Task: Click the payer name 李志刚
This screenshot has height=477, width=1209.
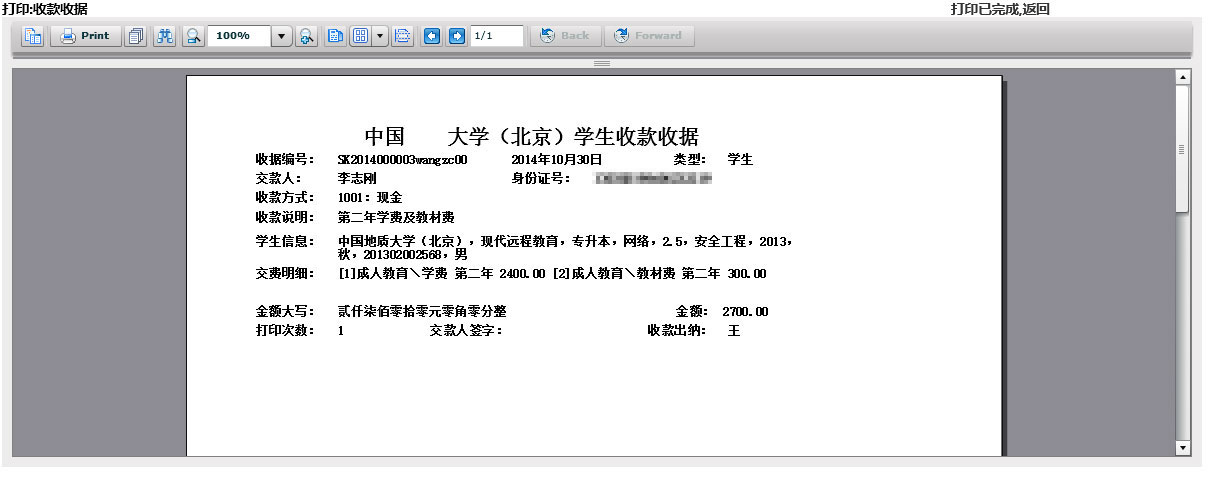Action: (x=357, y=179)
